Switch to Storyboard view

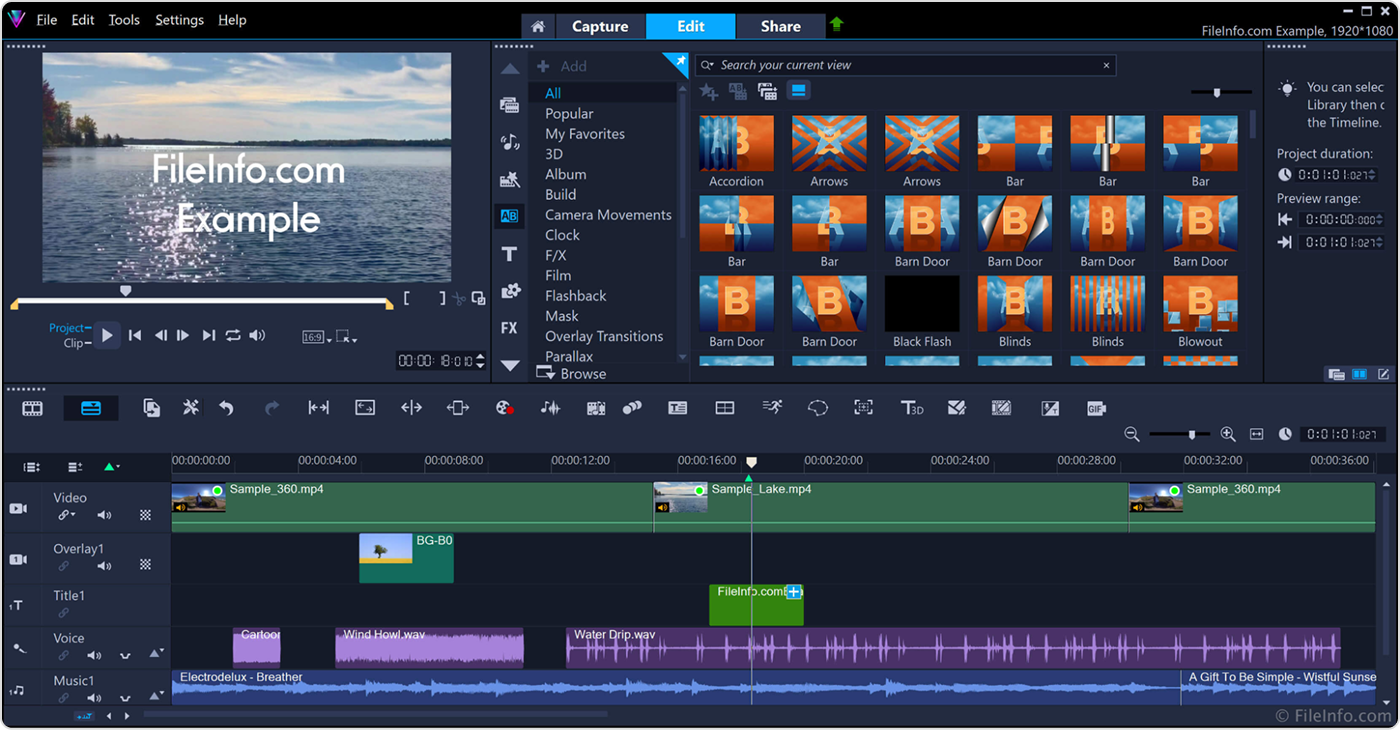(33, 408)
